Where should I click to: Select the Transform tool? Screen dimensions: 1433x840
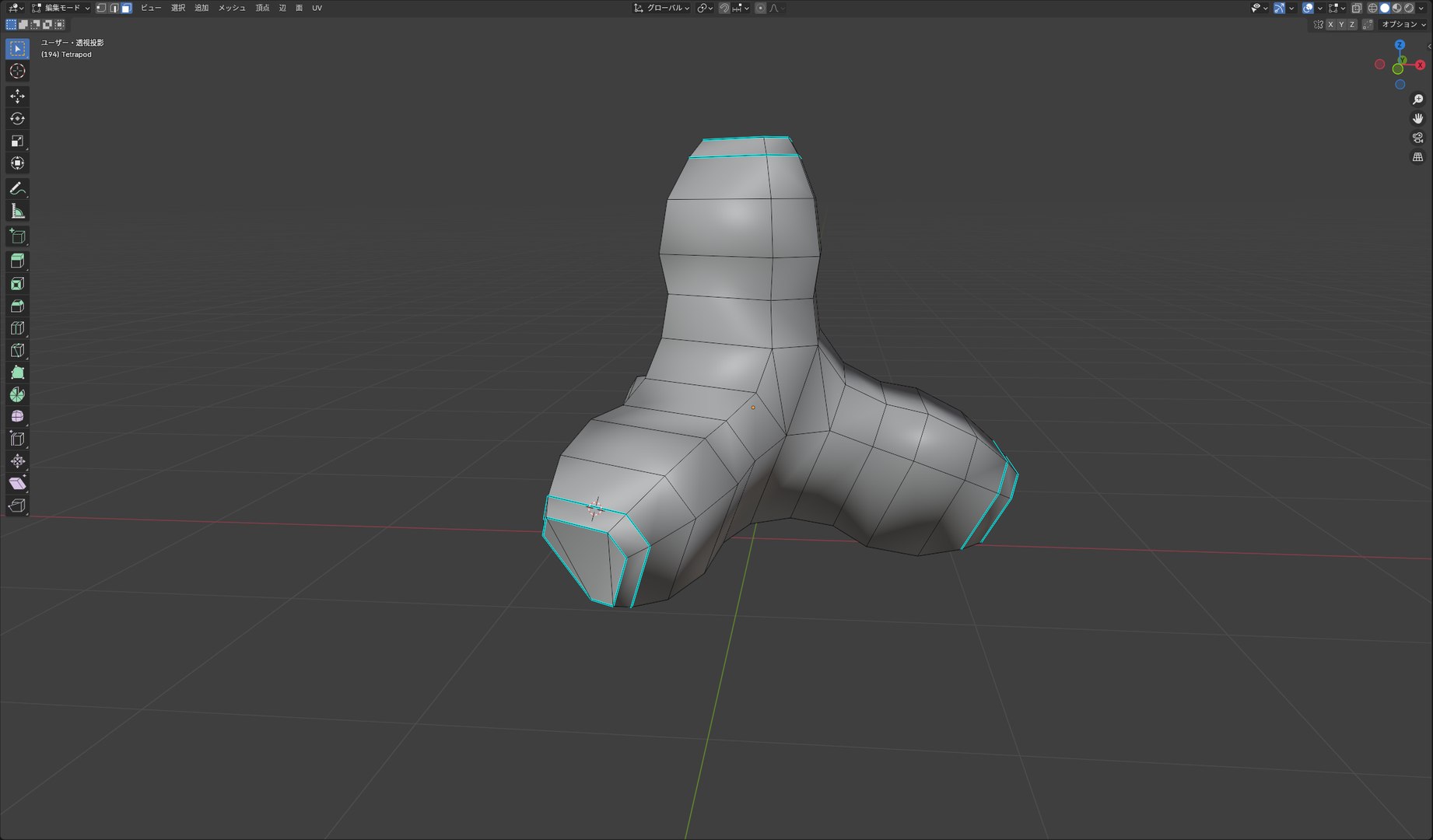coord(17,163)
